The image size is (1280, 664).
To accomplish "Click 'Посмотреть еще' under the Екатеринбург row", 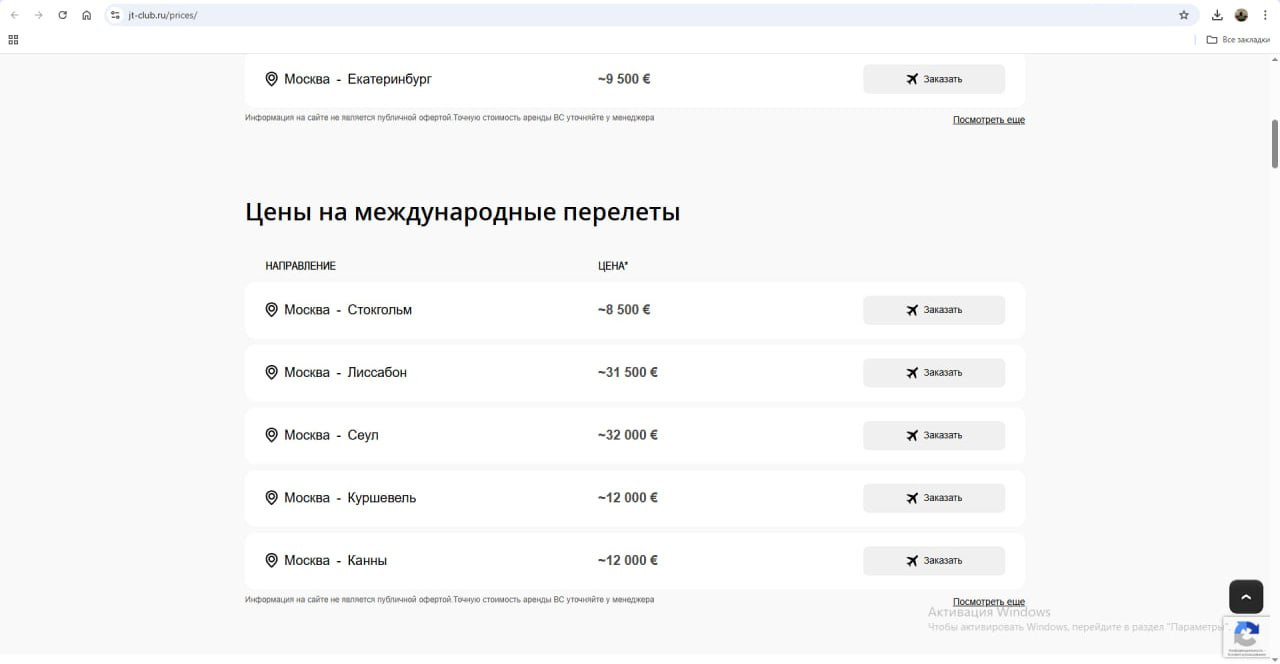I will [x=988, y=120].
